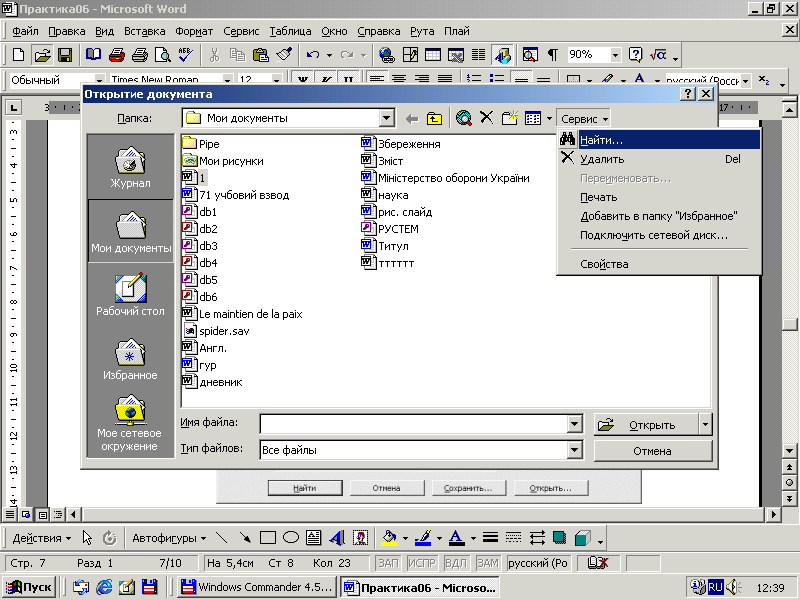Open the Избранное place in sidebar
Viewport: 800px width, 600px height.
click(131, 360)
